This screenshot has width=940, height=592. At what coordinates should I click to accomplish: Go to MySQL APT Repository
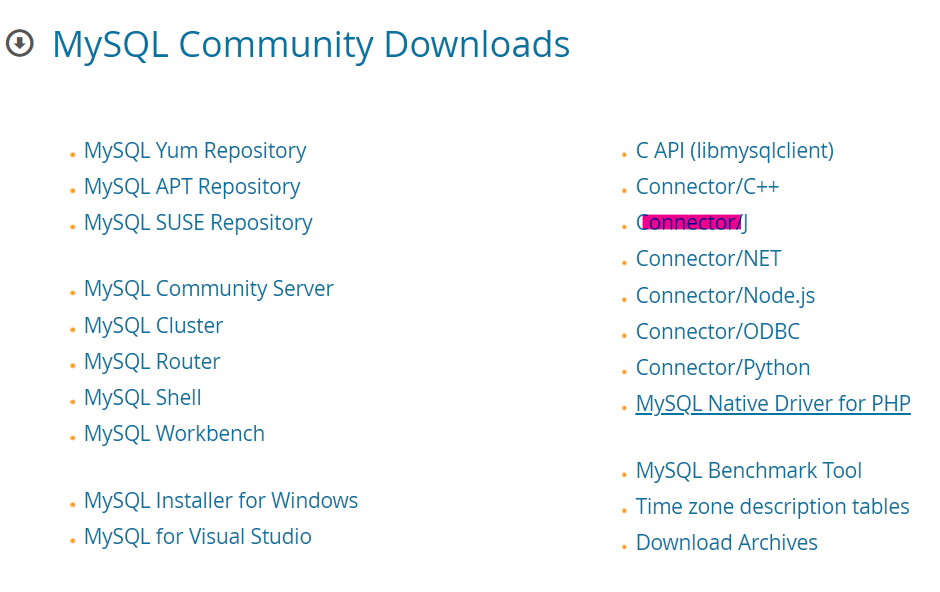[192, 187]
